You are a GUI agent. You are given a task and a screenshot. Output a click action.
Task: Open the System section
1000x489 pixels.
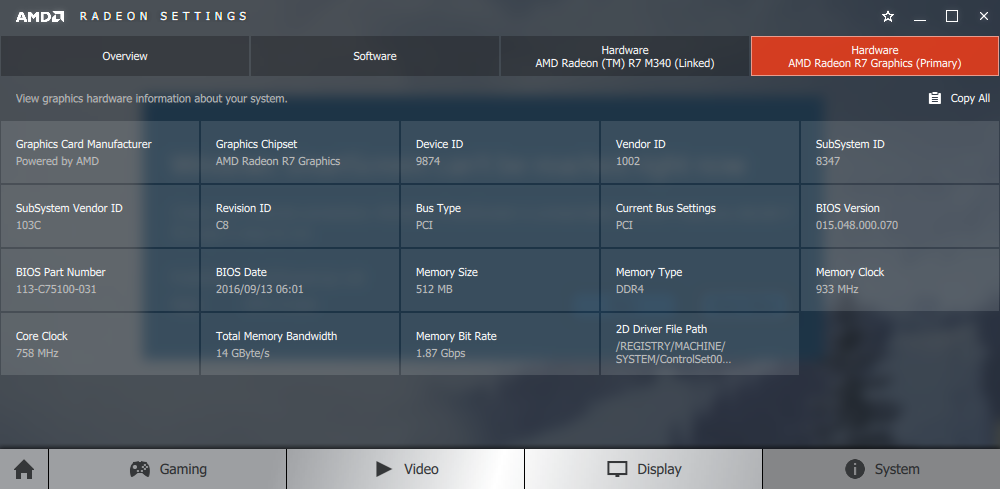coord(881,469)
